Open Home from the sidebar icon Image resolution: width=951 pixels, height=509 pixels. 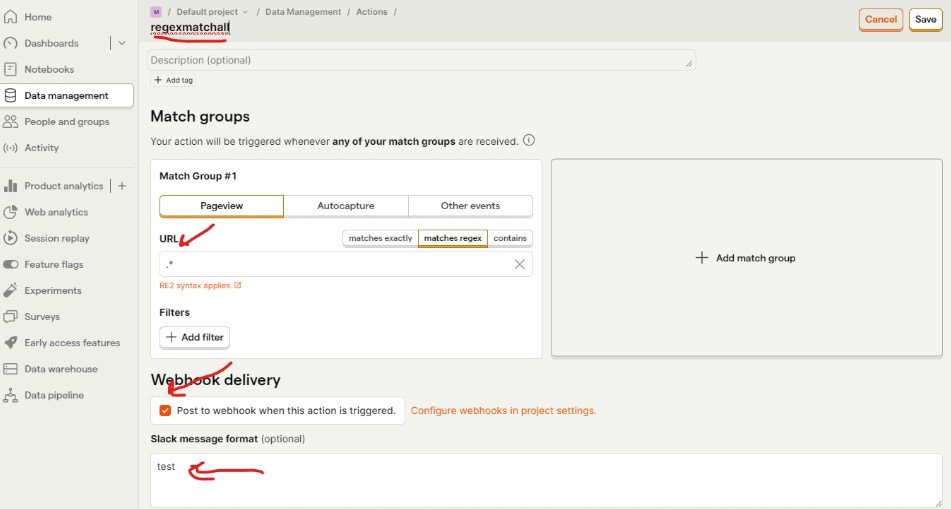pyautogui.click(x=11, y=17)
